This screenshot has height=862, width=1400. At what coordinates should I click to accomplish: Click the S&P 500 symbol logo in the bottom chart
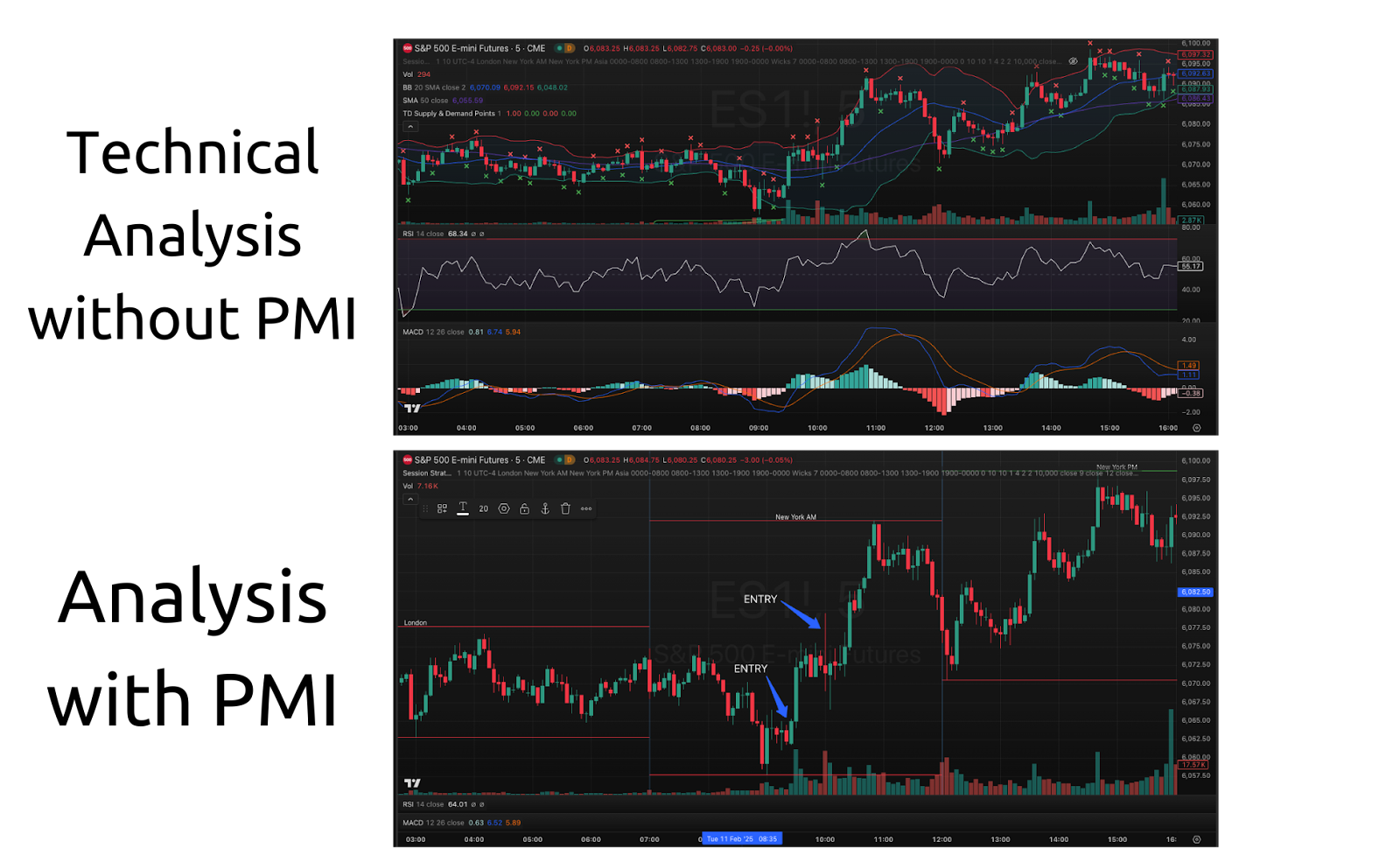408,459
